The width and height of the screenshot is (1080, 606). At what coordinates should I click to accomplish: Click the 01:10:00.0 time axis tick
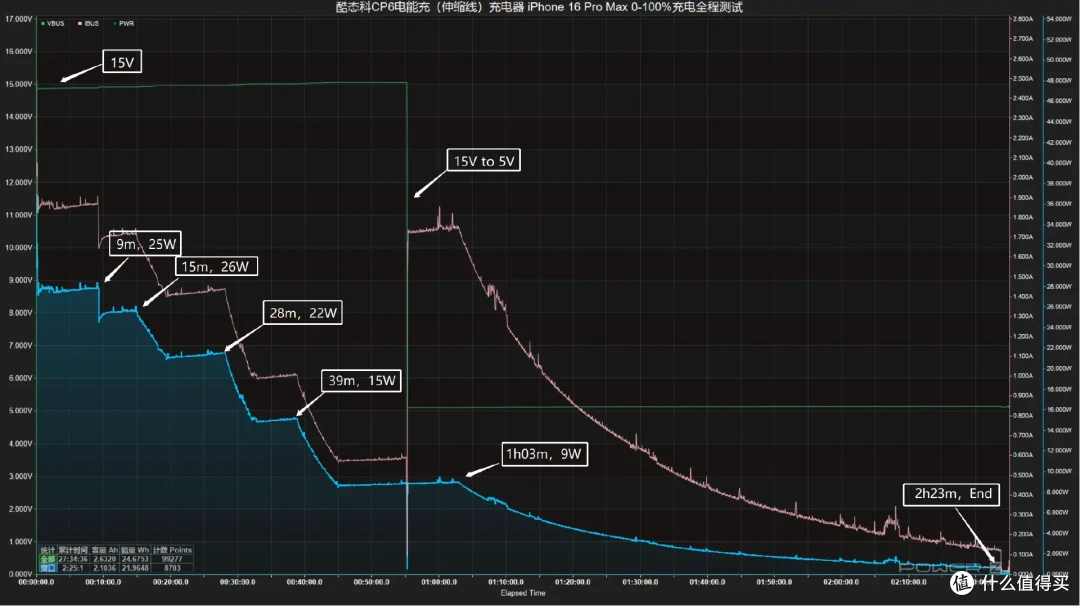click(x=506, y=582)
